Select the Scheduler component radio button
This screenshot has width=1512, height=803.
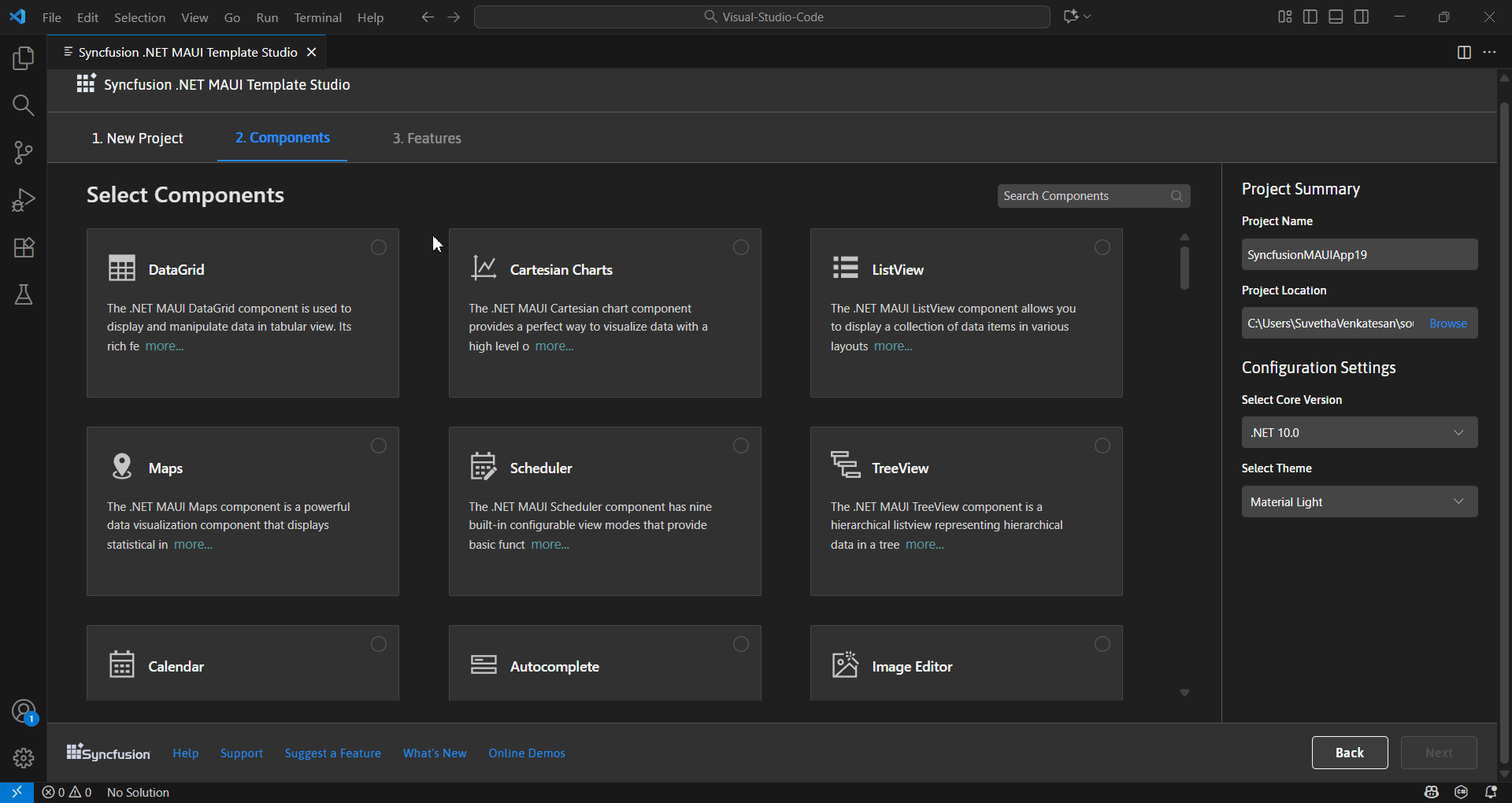click(x=741, y=446)
